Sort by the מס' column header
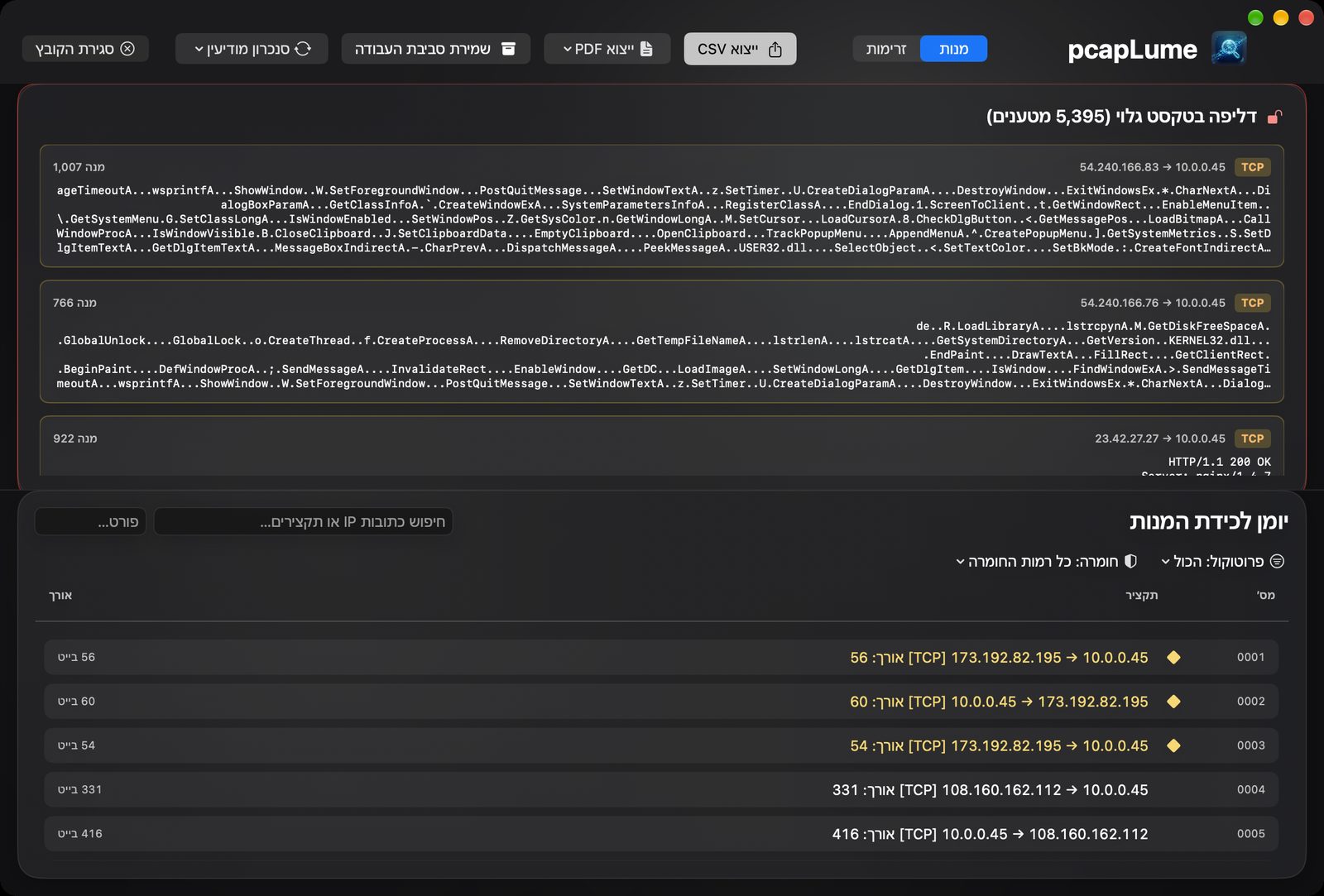This screenshot has height=896, width=1324. (x=1266, y=595)
